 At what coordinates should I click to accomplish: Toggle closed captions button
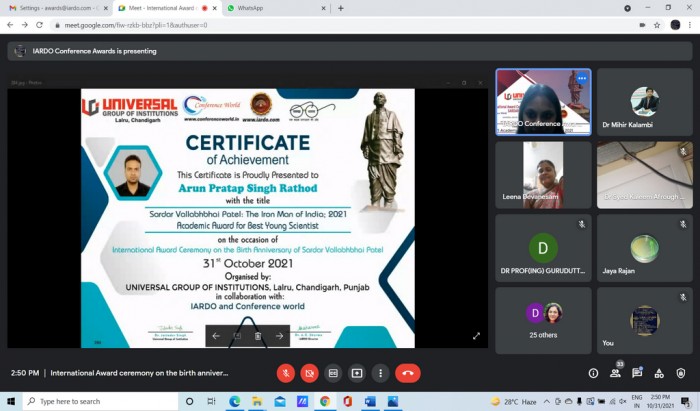click(x=334, y=373)
